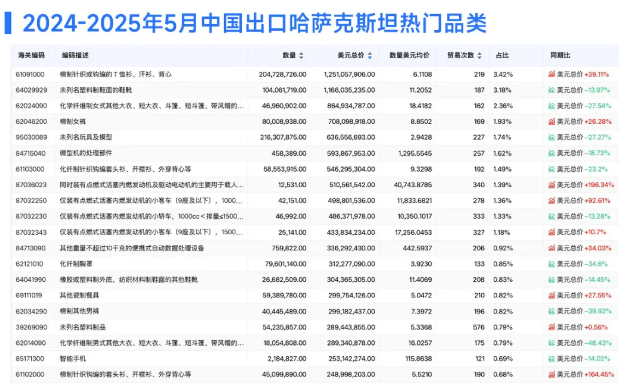Select customs code 85171300
619x383 pixels.
tap(30, 359)
